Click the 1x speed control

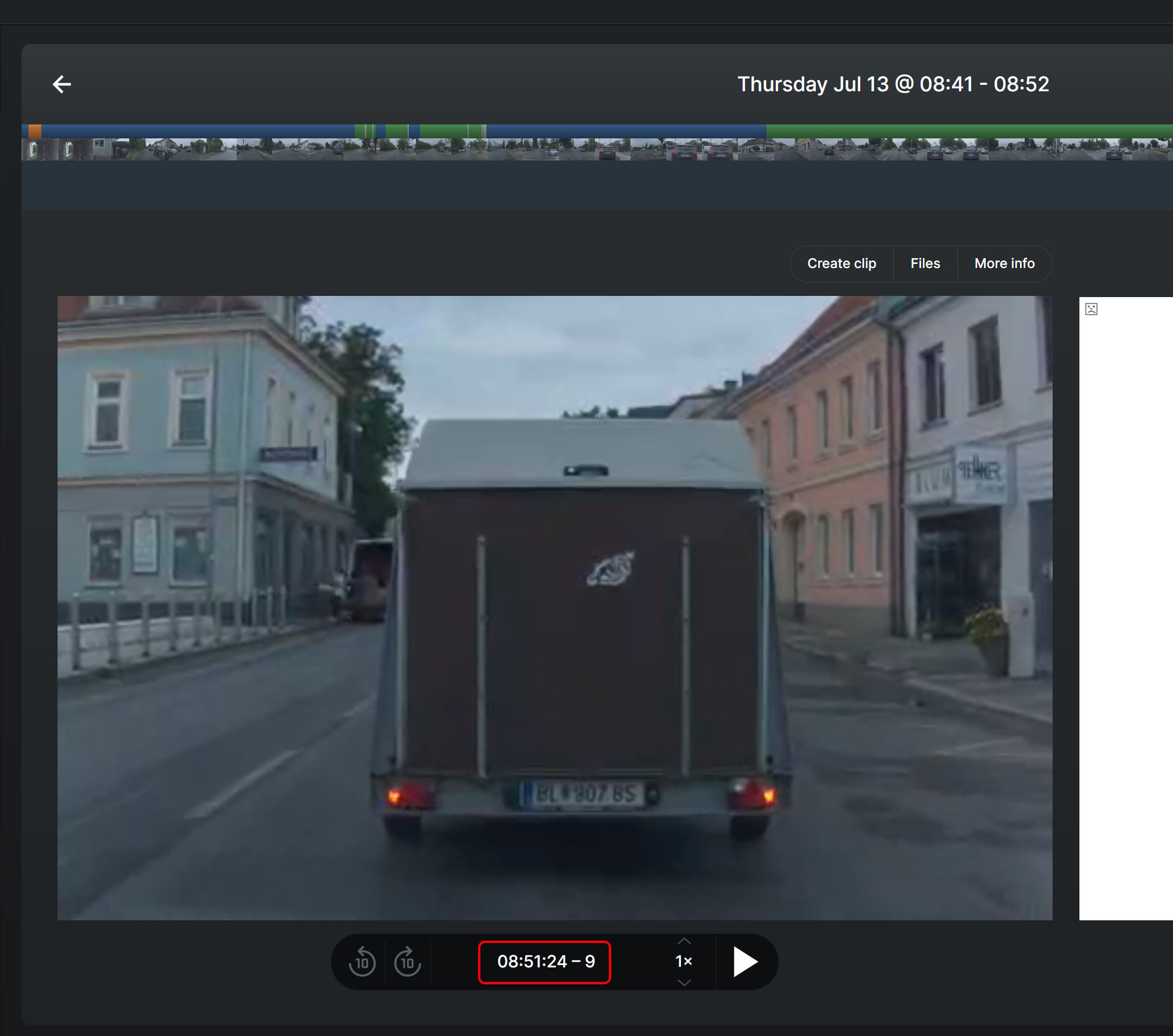[684, 962]
